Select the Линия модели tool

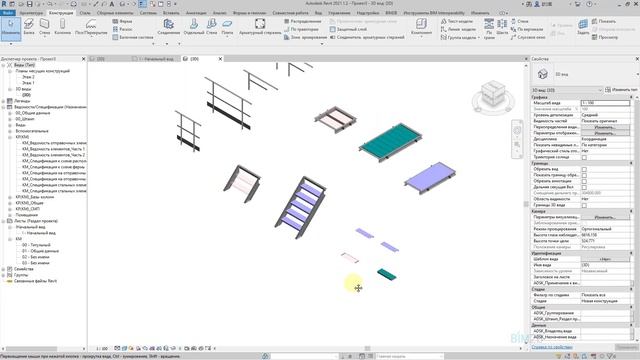tap(458, 29)
